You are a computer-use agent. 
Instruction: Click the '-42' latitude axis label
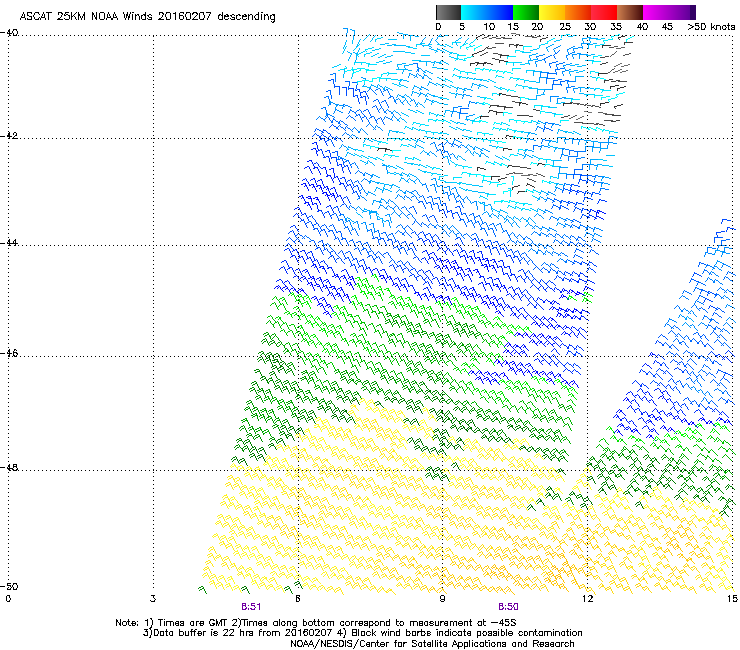(9, 135)
